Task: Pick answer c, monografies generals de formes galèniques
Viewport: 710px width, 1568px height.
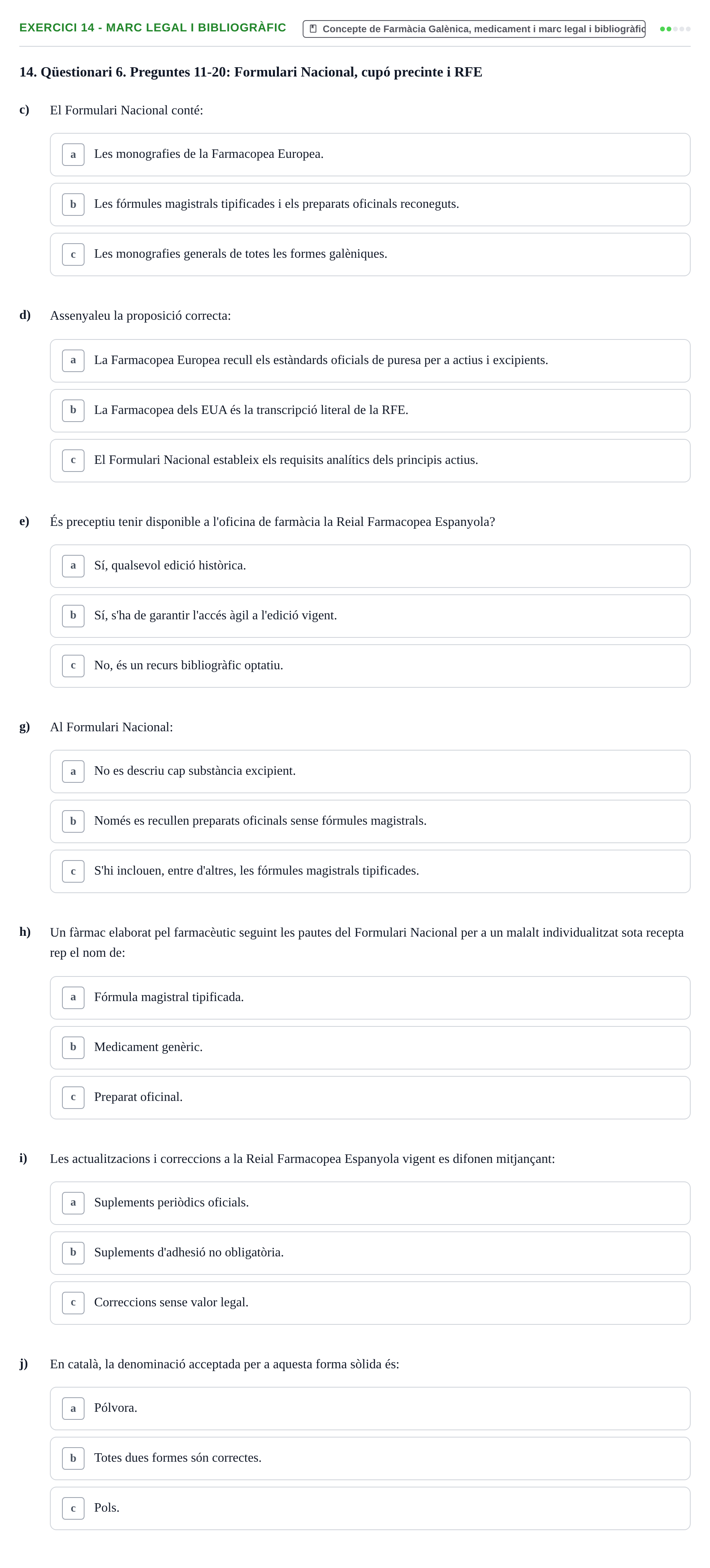Action: [370, 254]
